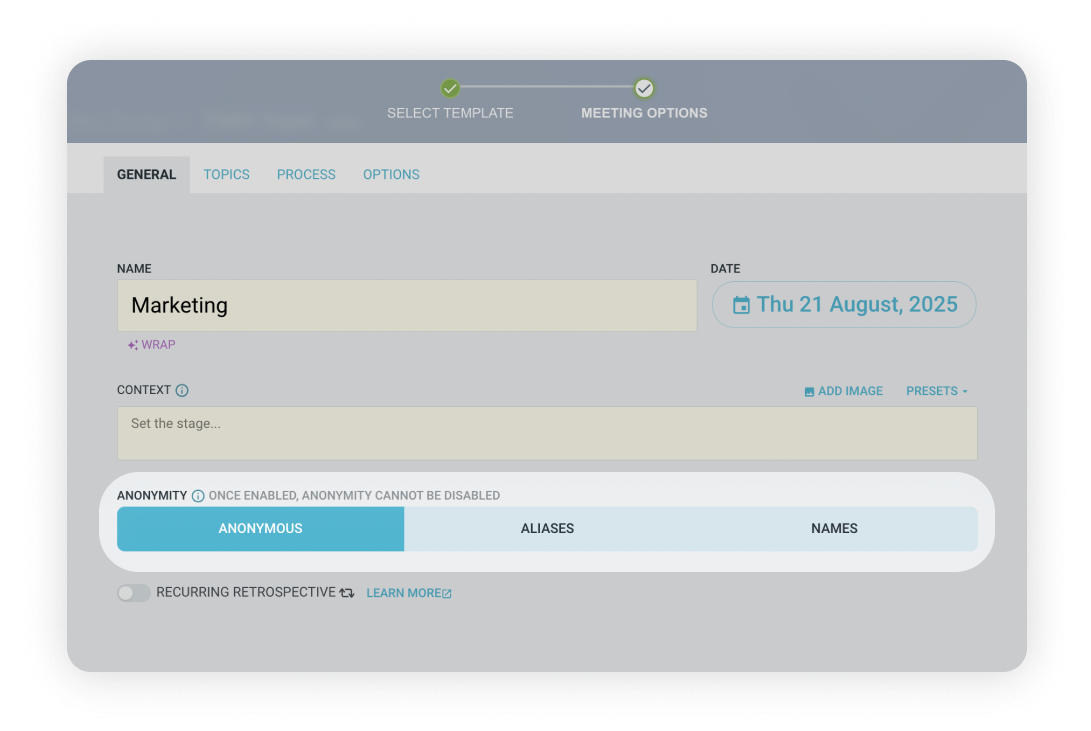Click the Anonymity info icon
Screen dimensions: 1091x731
(198, 496)
